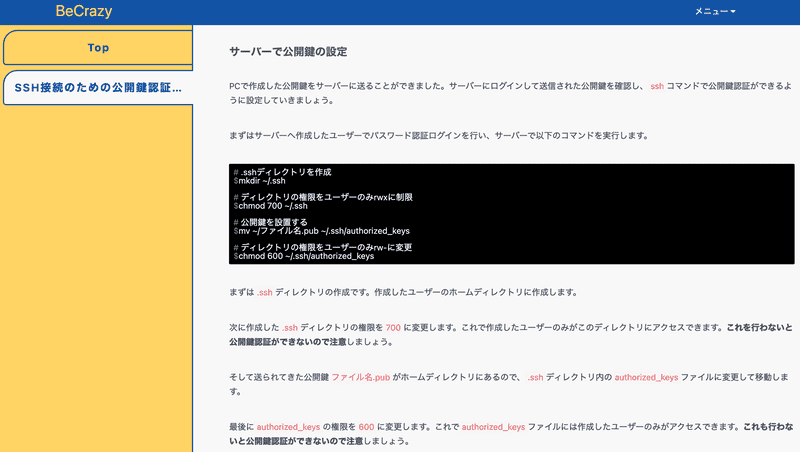Image resolution: width=800 pixels, height=452 pixels.
Task: Select the SSH接続のための公開鍵認証 sidebar item
Action: coord(98,88)
